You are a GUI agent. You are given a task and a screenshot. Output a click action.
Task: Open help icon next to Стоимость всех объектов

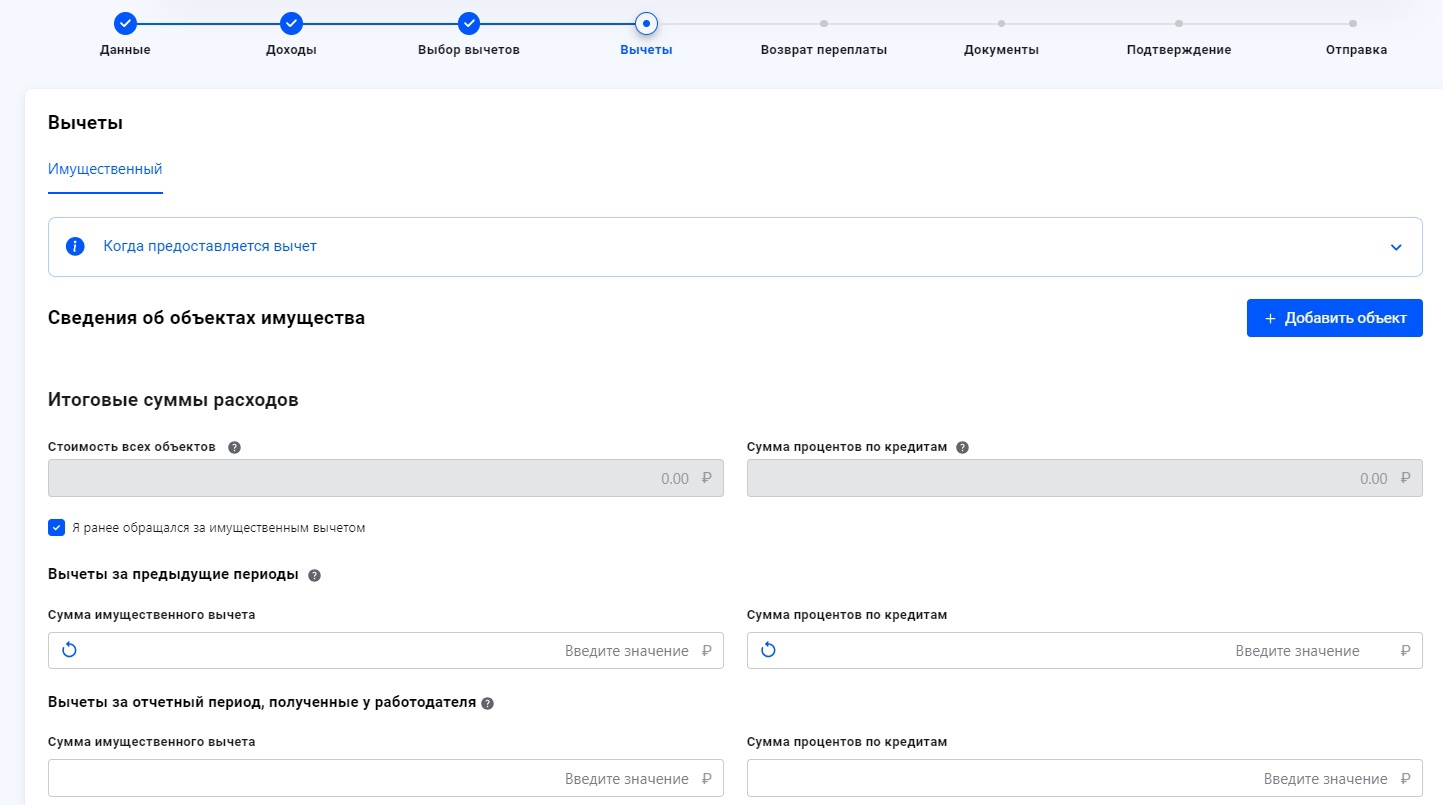pos(234,447)
